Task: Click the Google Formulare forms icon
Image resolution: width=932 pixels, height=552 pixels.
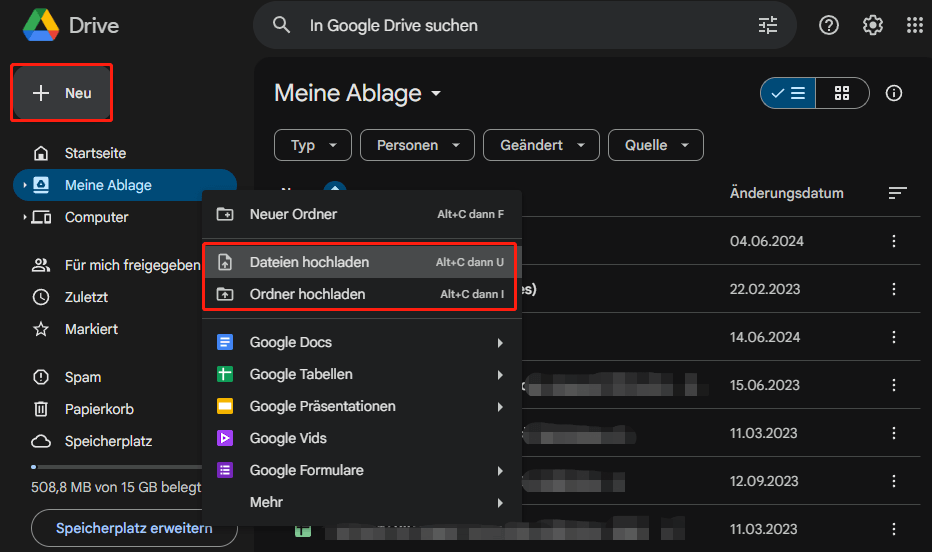Action: [225, 471]
